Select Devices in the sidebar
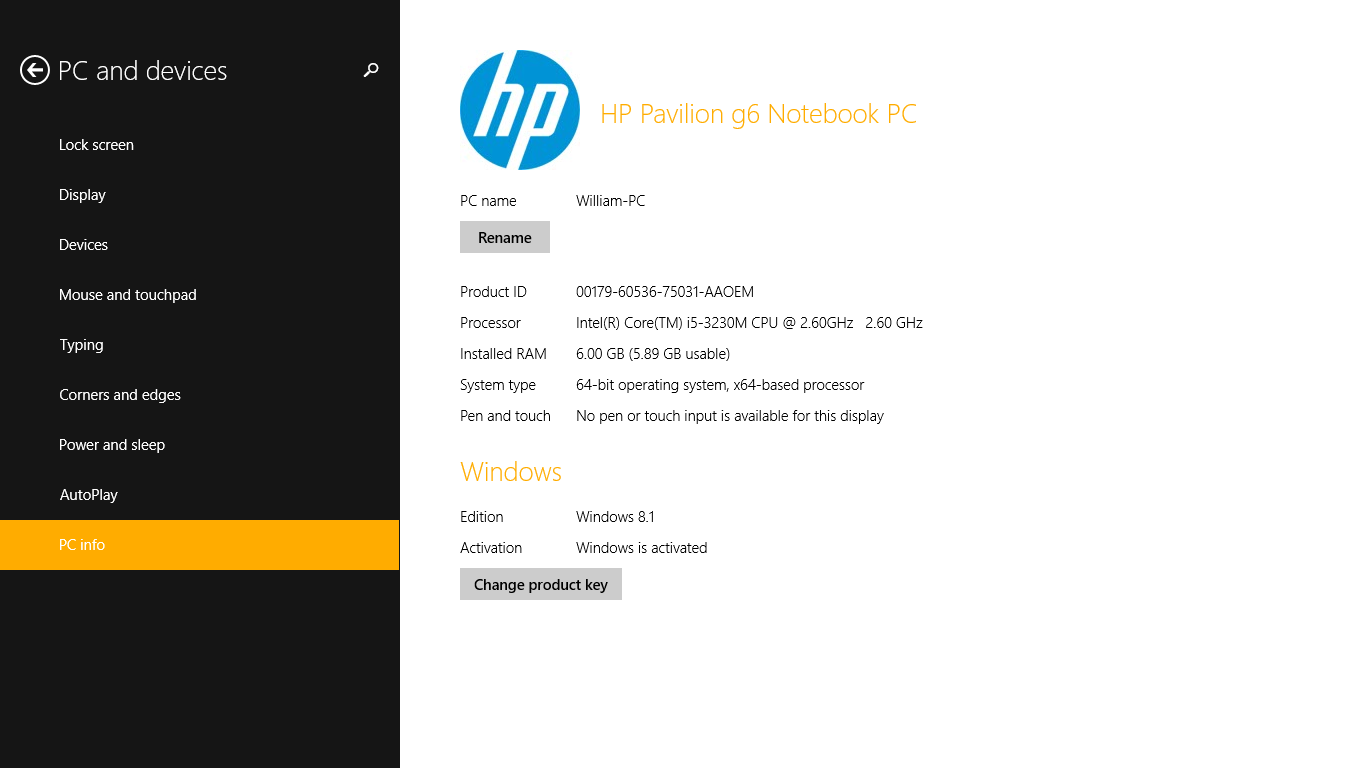Screen dimensions: 1366x768 83,245
